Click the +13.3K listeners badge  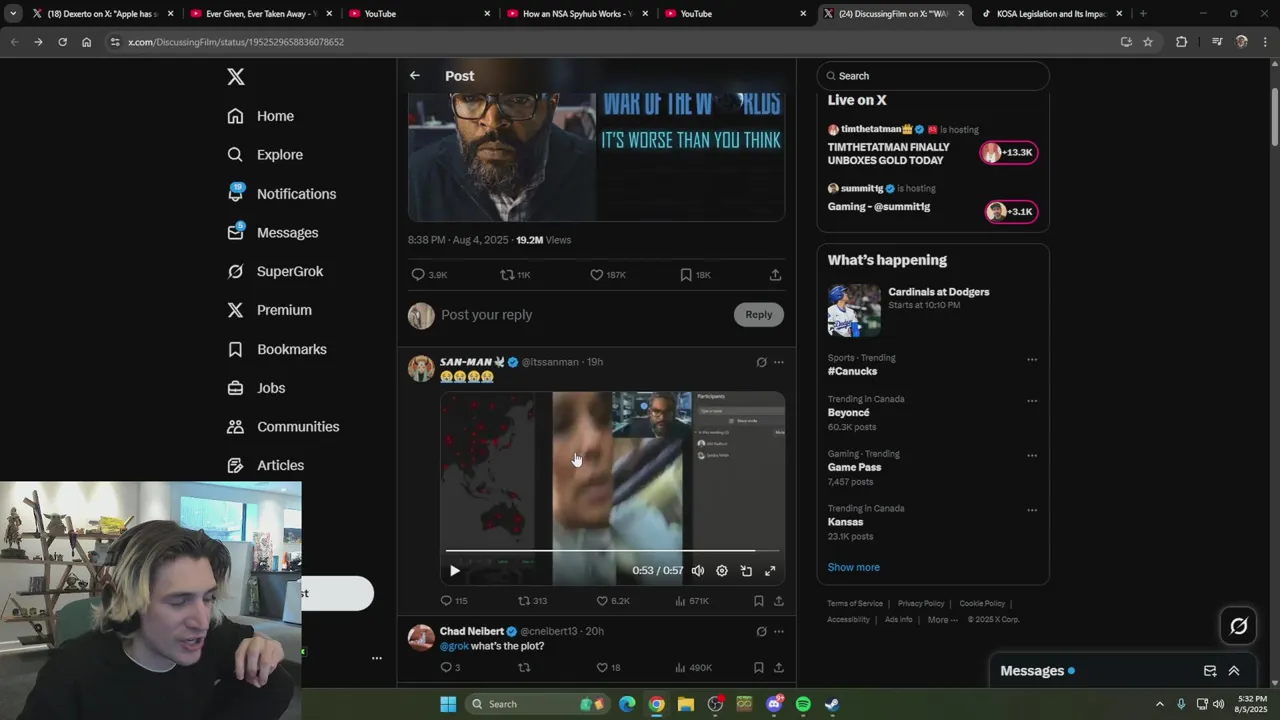pos(1009,153)
